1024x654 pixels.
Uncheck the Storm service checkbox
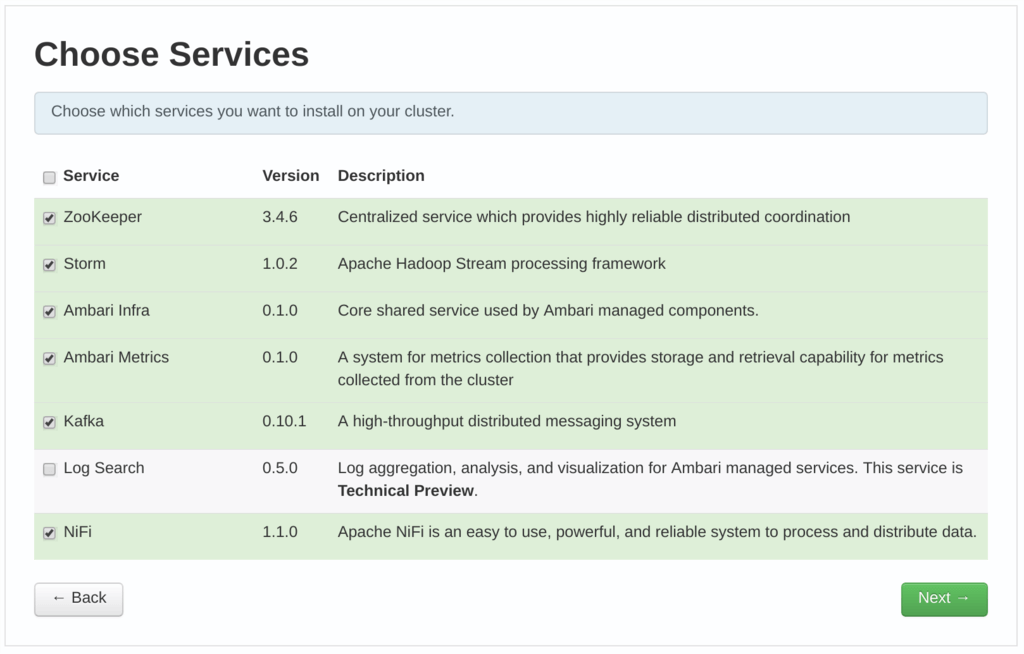point(49,265)
